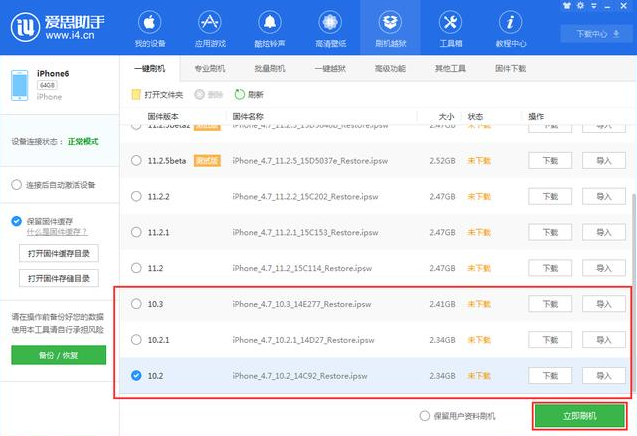The image size is (637, 436).
Task: Open the 酷炫铃声 ringtones section
Action: tap(270, 28)
